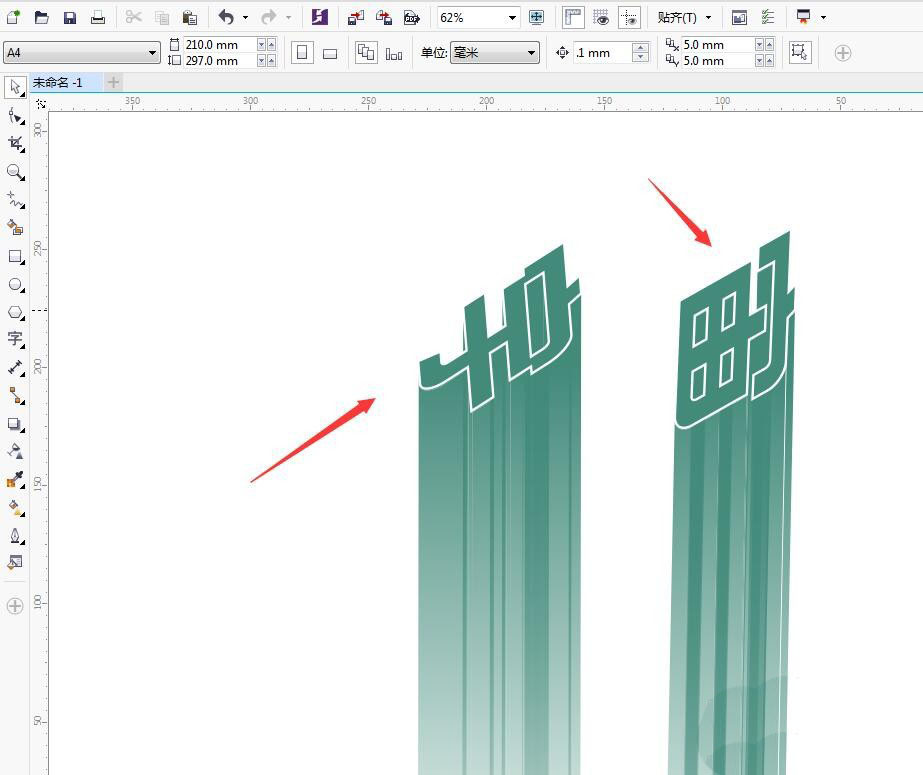
Task: Select the Pick (arrow) tool
Action: click(x=15, y=88)
